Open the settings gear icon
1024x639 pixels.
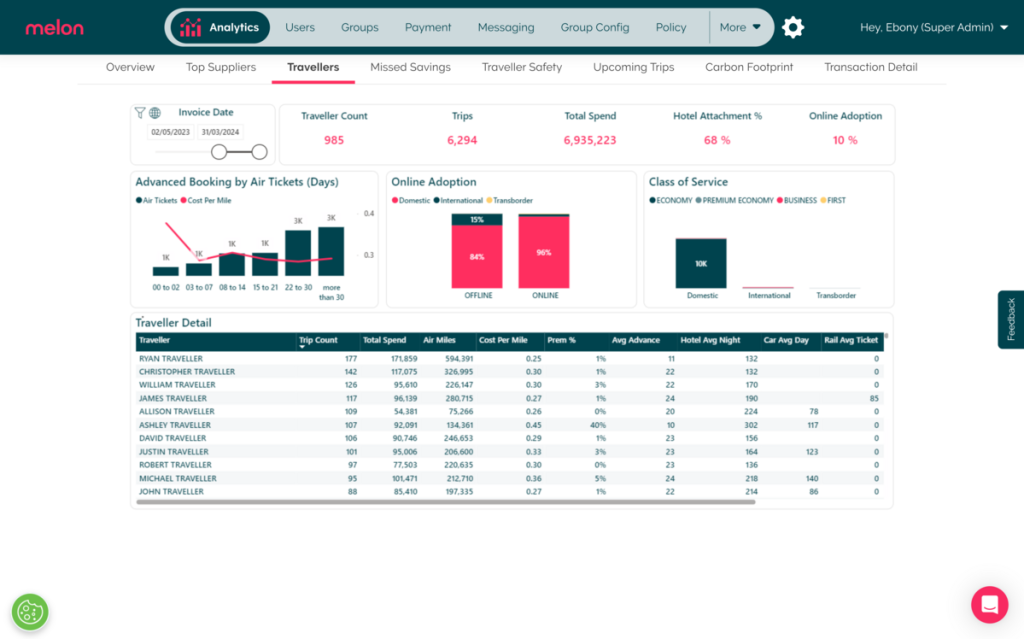tap(793, 27)
